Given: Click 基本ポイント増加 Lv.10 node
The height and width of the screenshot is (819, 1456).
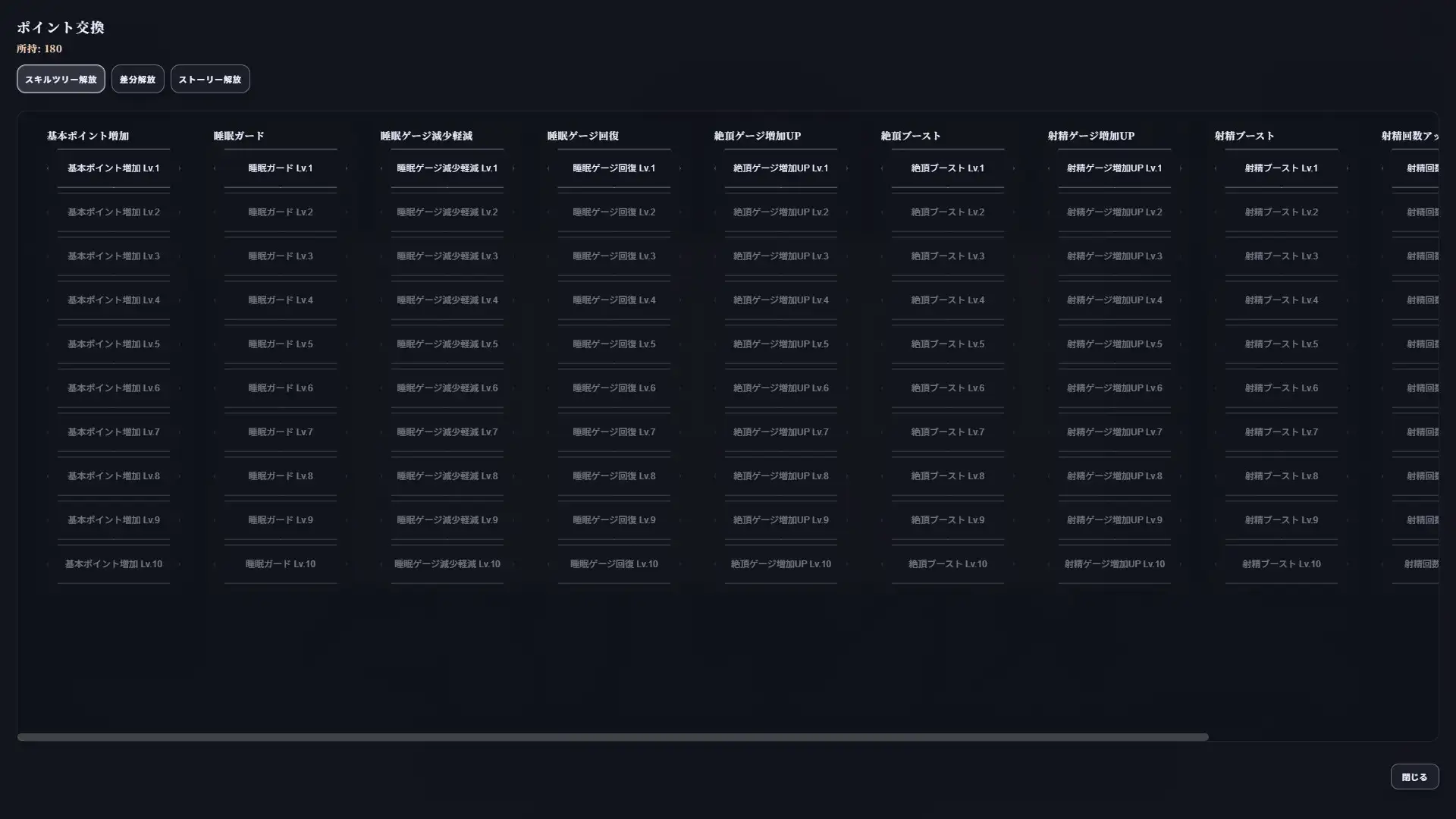Looking at the screenshot, I should [x=114, y=564].
